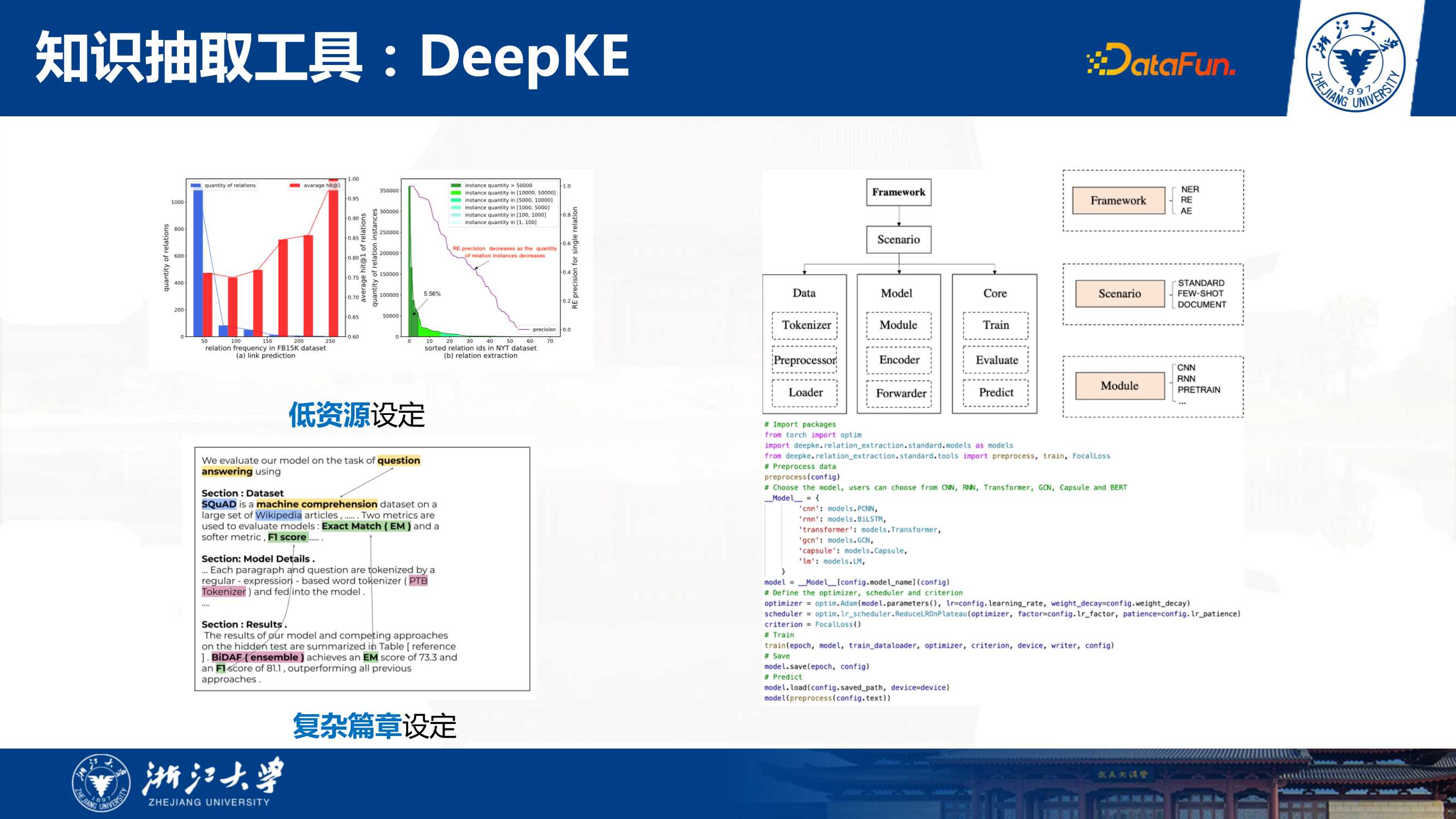Click the Data column heading

click(x=804, y=293)
